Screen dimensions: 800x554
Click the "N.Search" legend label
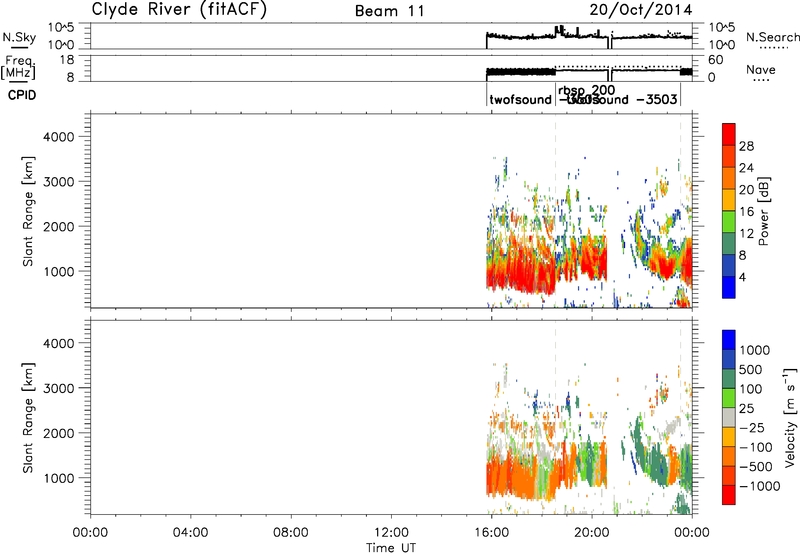tap(772, 37)
